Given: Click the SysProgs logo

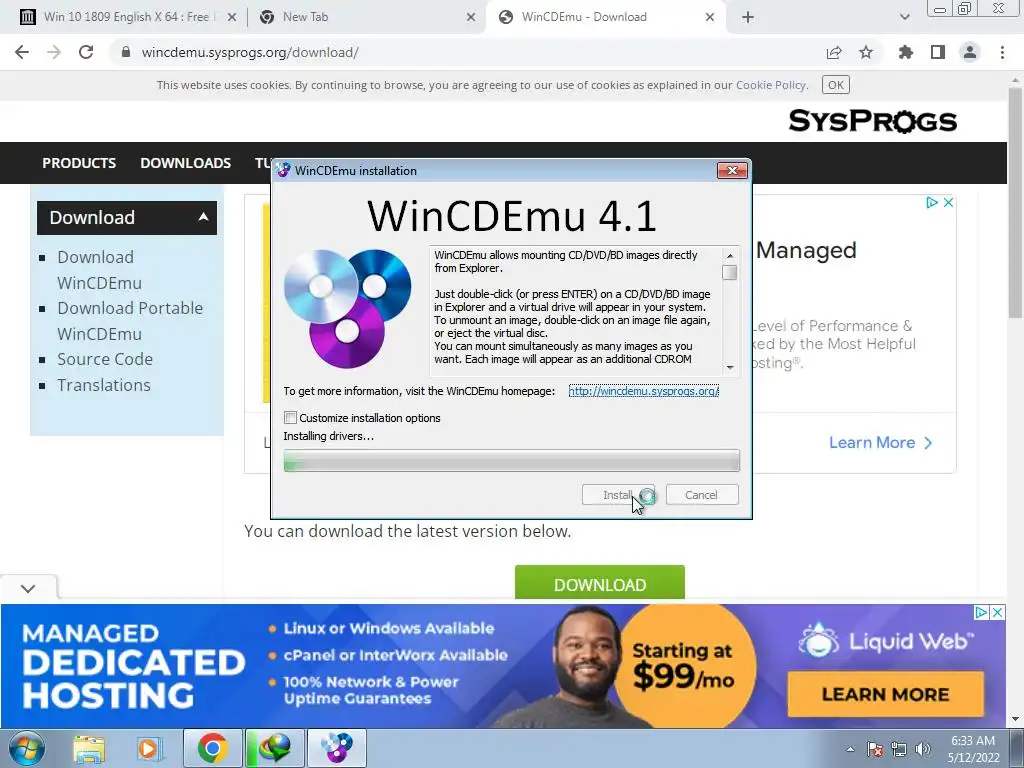Looking at the screenshot, I should [x=872, y=121].
